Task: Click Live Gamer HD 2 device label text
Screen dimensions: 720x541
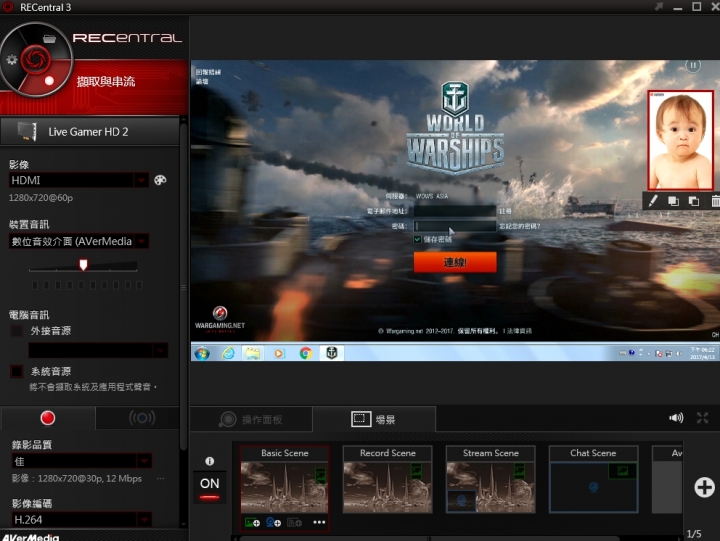Action: 88,132
